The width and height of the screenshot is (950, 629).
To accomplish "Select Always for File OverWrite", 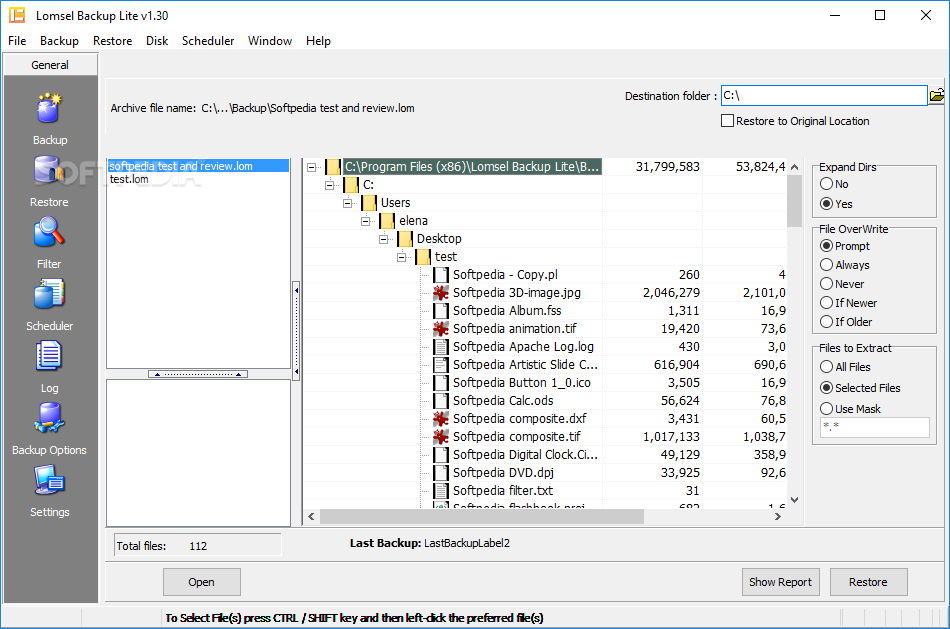I will click(826, 264).
